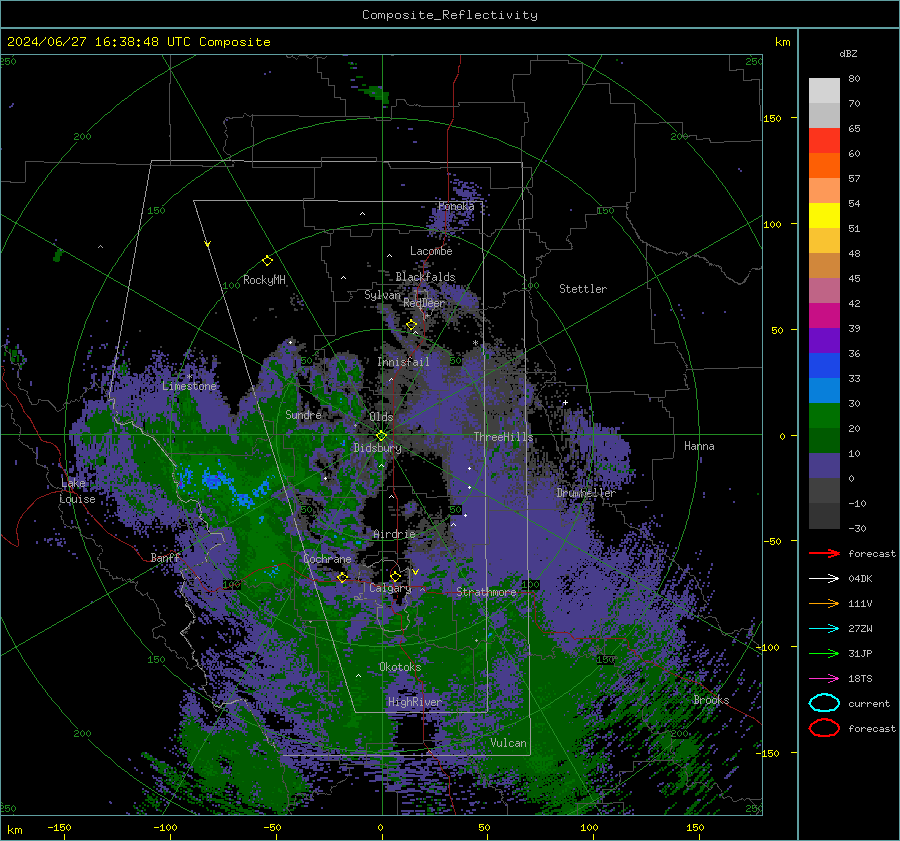Click the 04DK legend text
Image resolution: width=900 pixels, height=841 pixels.
pos(860,579)
